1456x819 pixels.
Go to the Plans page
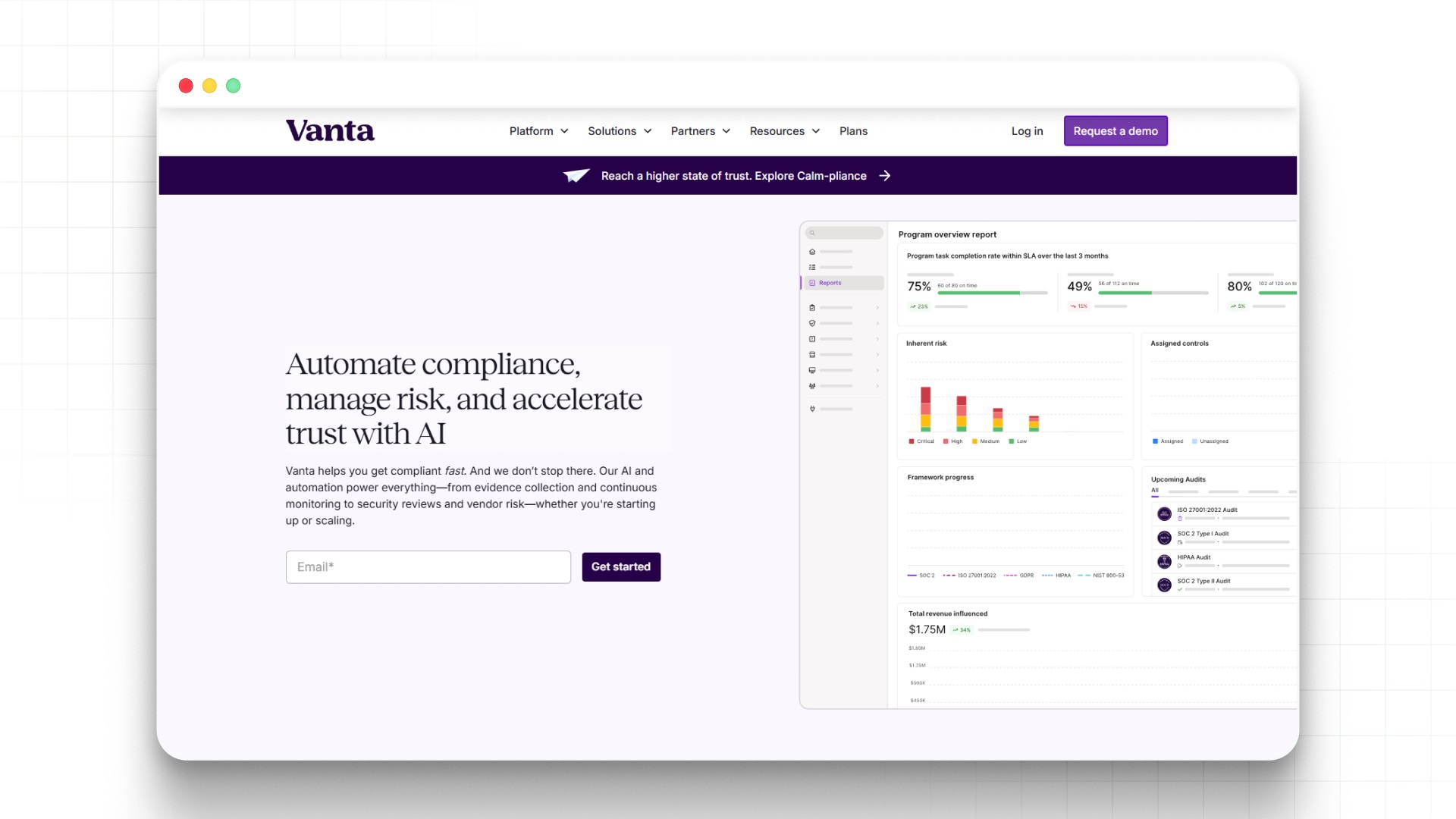click(853, 131)
